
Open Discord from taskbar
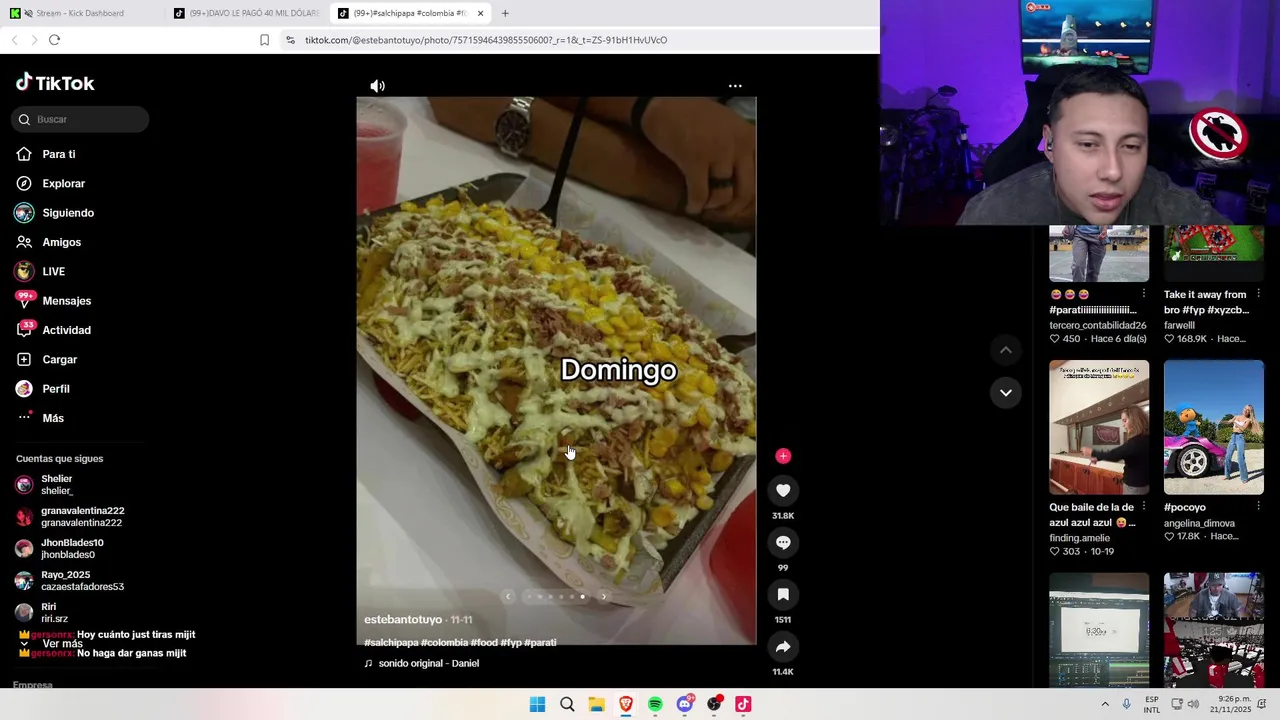685,705
